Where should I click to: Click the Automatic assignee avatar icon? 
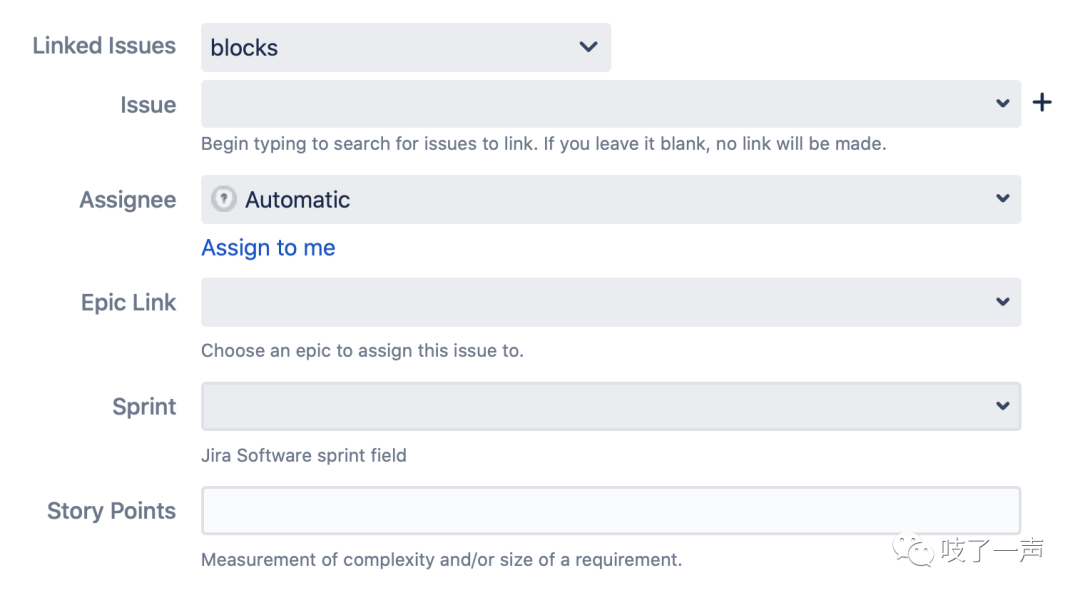click(223, 199)
